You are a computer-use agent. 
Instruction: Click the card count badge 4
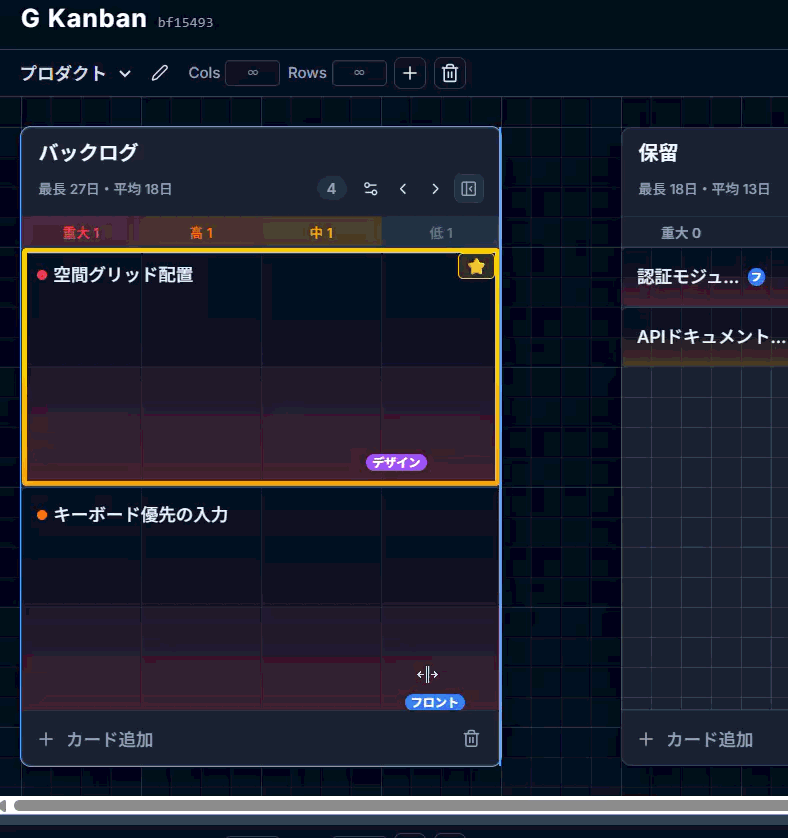[331, 189]
